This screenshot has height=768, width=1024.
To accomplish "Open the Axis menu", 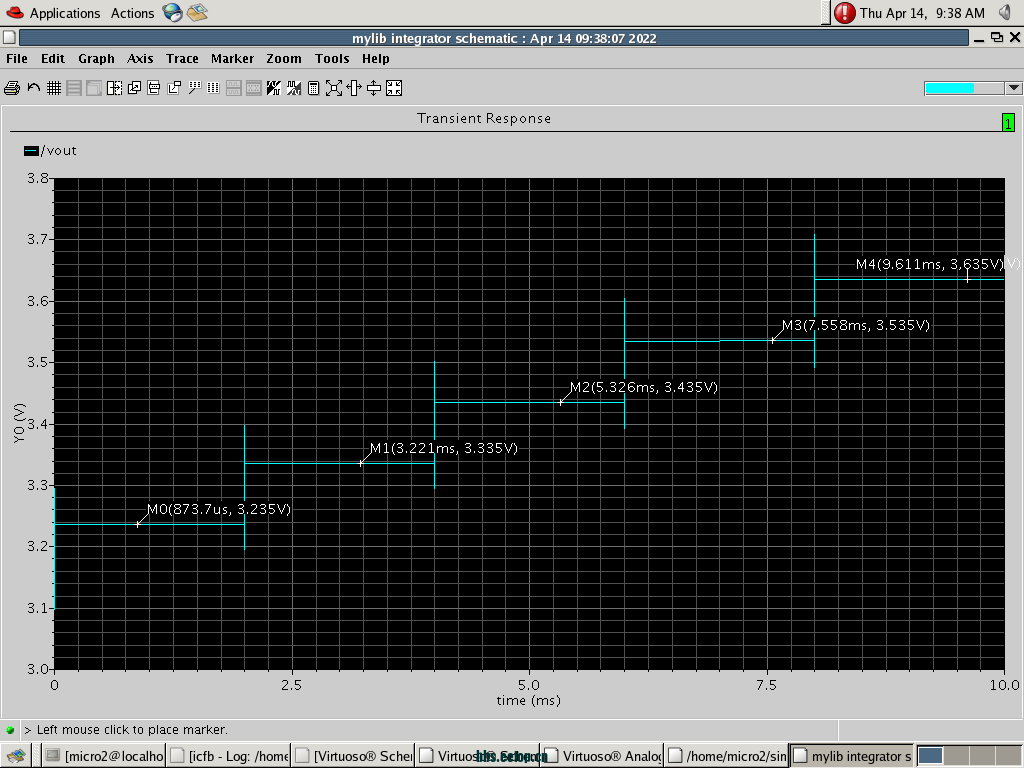I will (x=140, y=59).
